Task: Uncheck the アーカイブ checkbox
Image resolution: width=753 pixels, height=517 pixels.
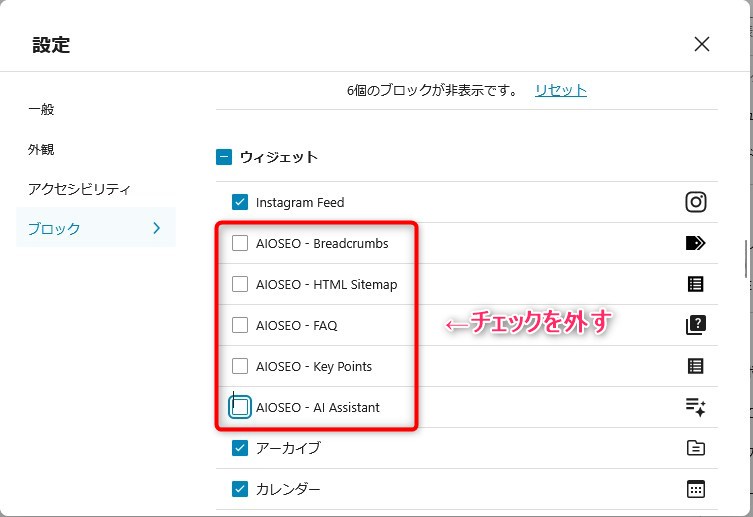Action: (x=240, y=448)
